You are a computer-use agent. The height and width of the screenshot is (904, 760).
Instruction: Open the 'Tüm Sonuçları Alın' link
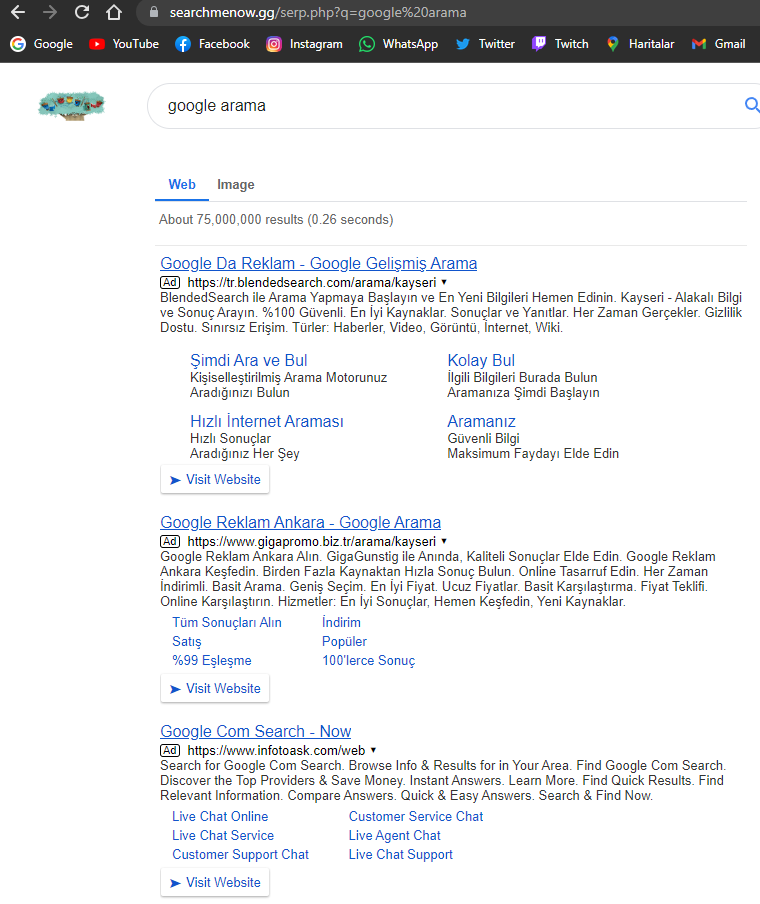[x=227, y=623]
